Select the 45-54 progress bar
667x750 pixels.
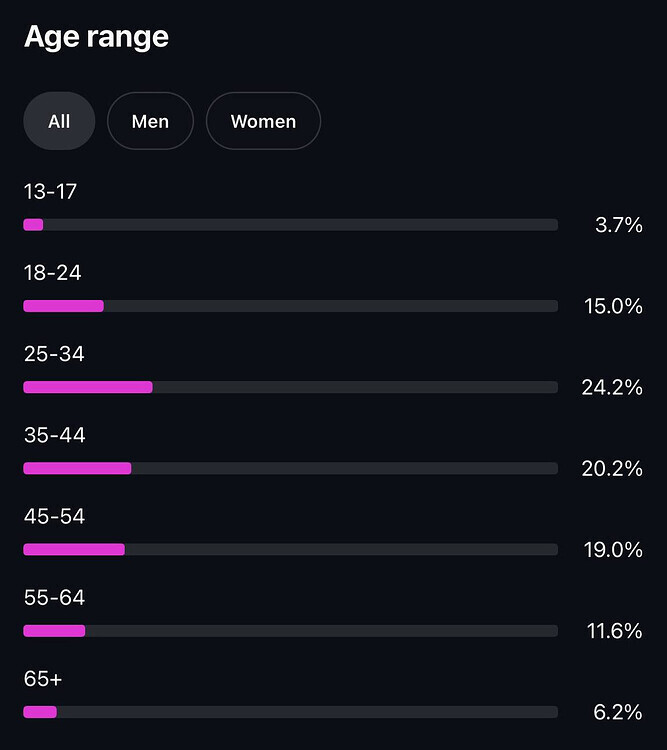290,549
